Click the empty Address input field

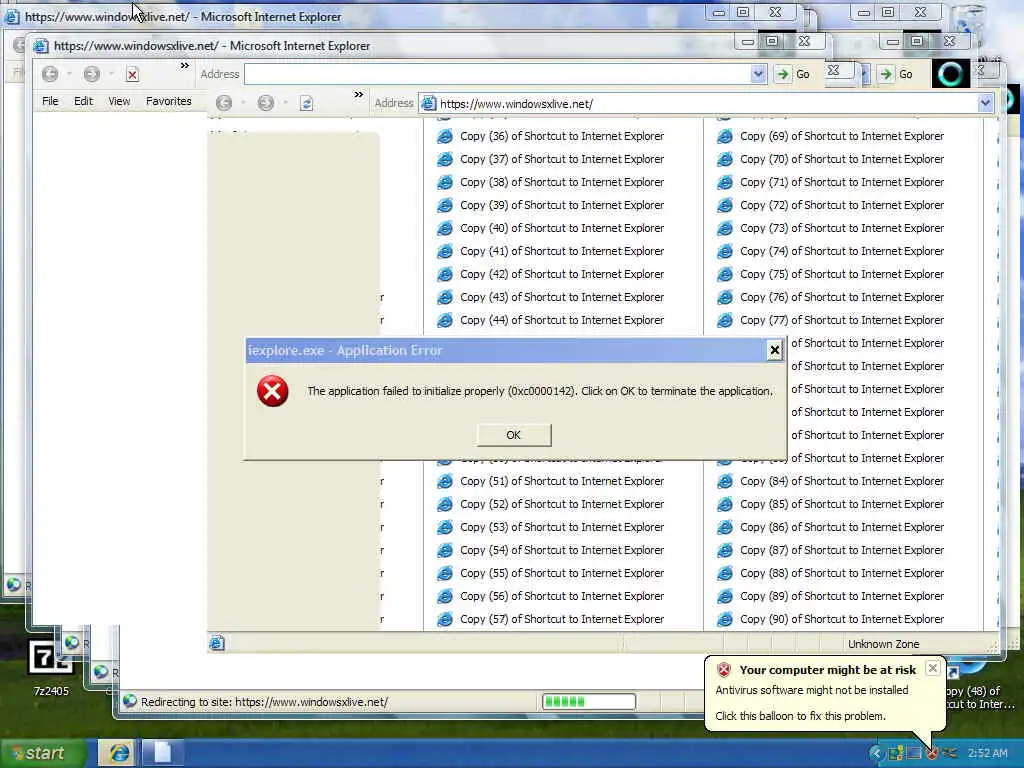tap(498, 74)
